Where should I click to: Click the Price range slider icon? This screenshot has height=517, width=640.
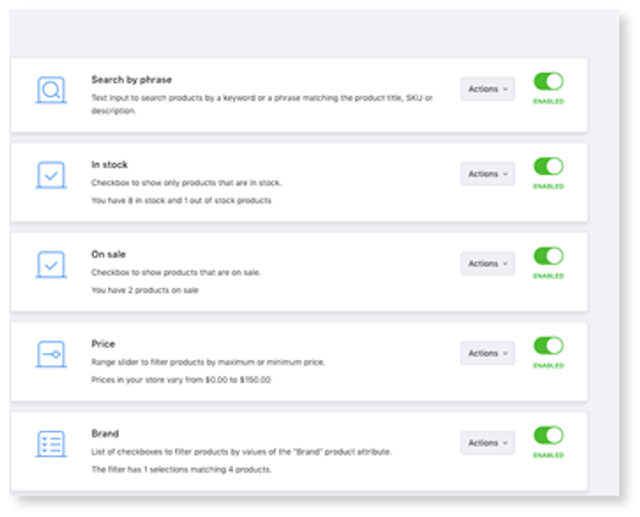coord(51,354)
